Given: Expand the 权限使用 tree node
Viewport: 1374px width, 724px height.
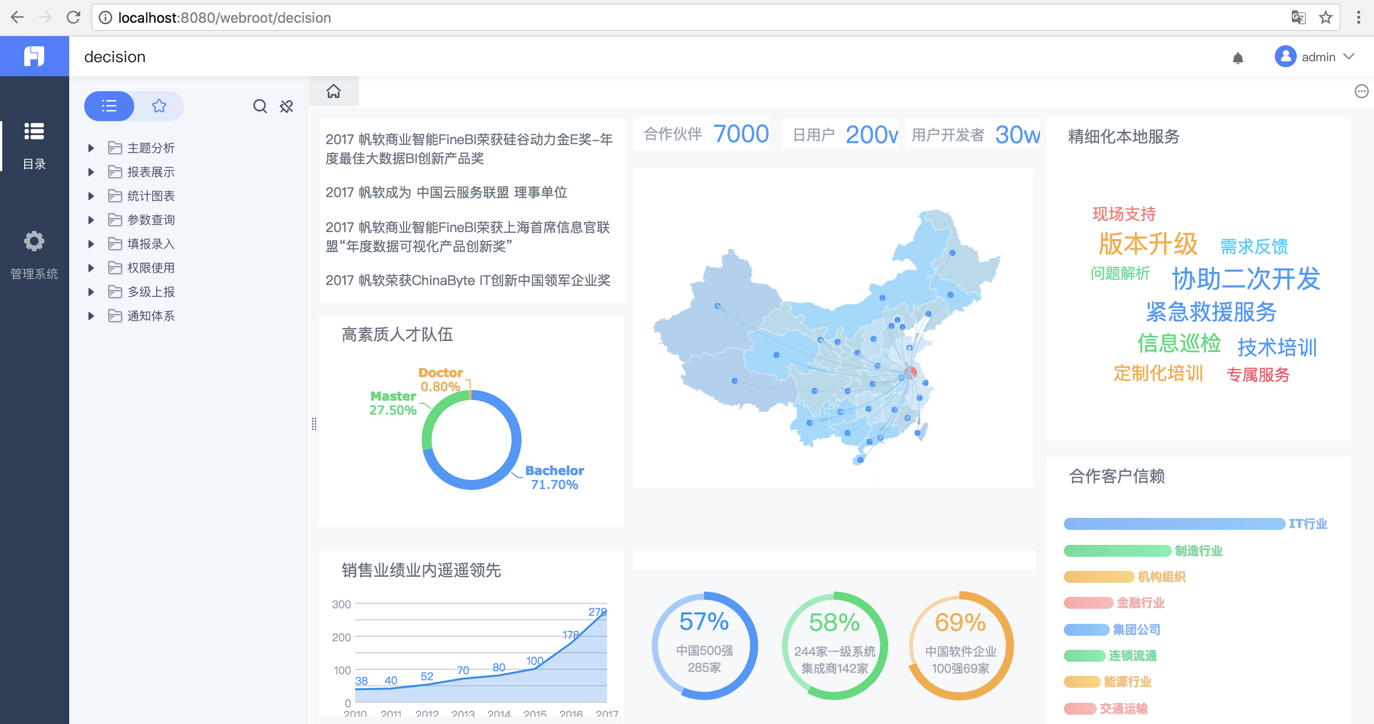Looking at the screenshot, I should click(91, 268).
